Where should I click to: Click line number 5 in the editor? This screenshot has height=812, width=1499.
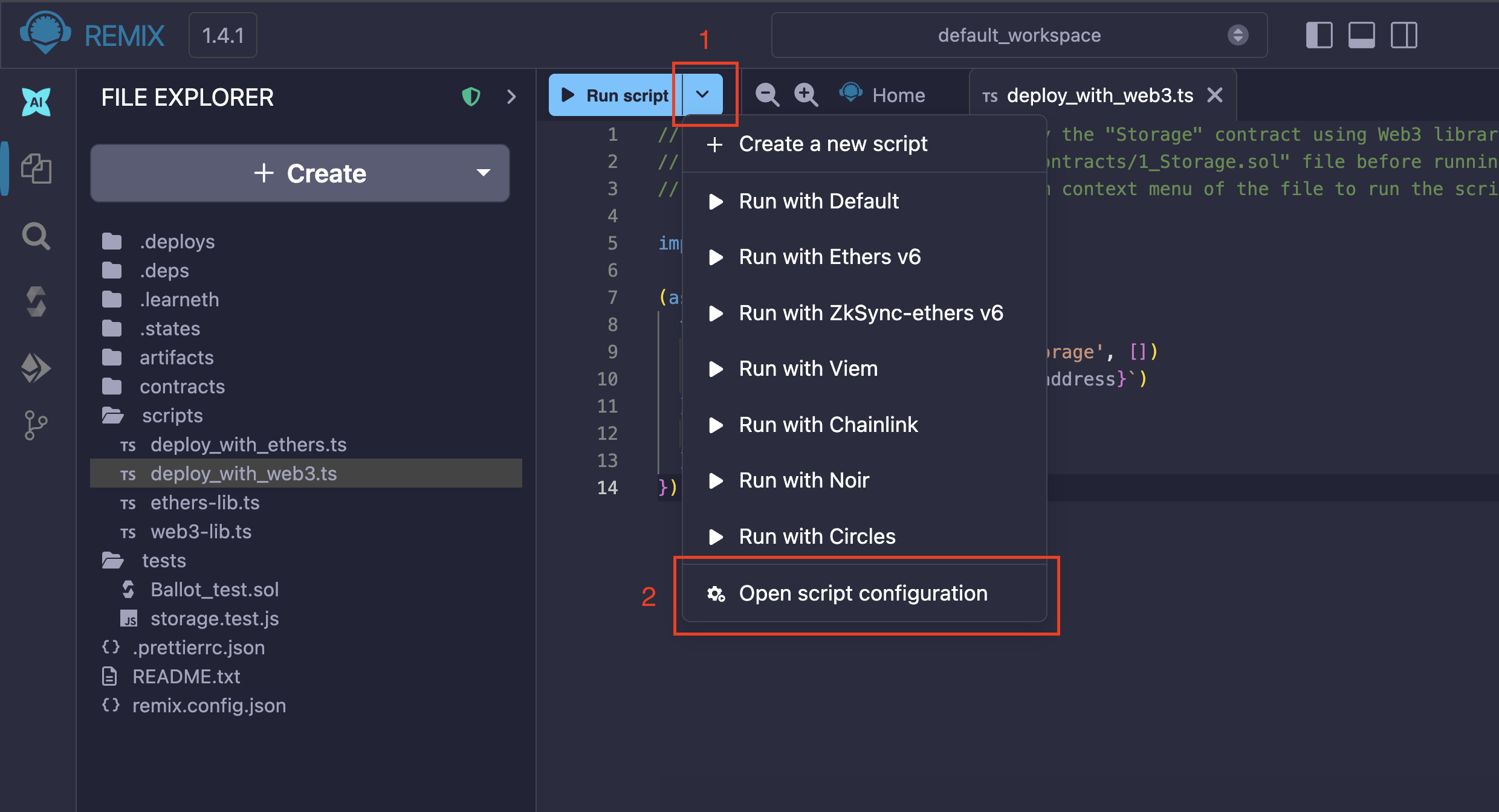(612, 243)
